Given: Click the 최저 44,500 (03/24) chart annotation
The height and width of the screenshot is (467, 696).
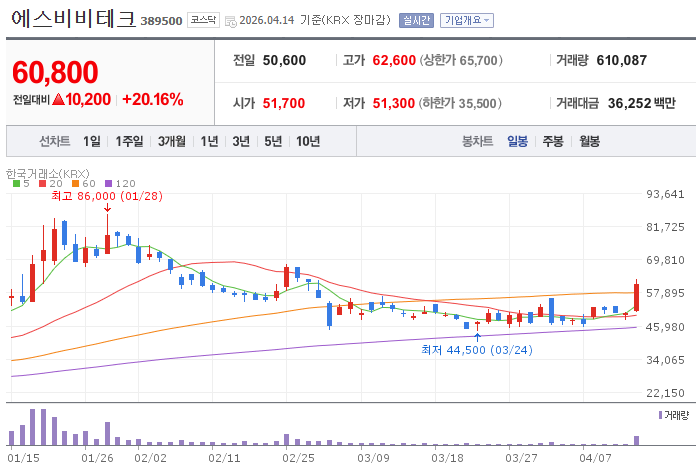Looking at the screenshot, I should (477, 350).
